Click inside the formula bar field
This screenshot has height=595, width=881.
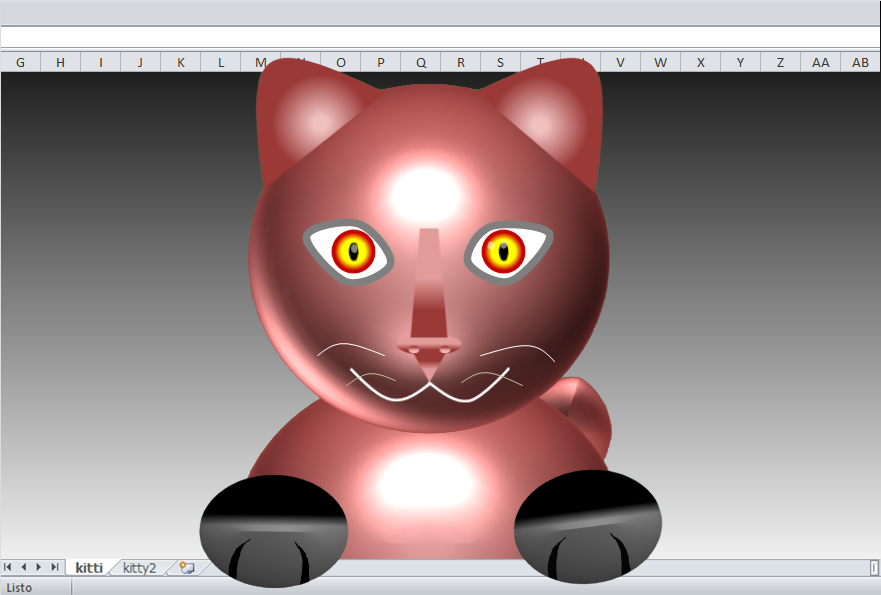tap(440, 37)
